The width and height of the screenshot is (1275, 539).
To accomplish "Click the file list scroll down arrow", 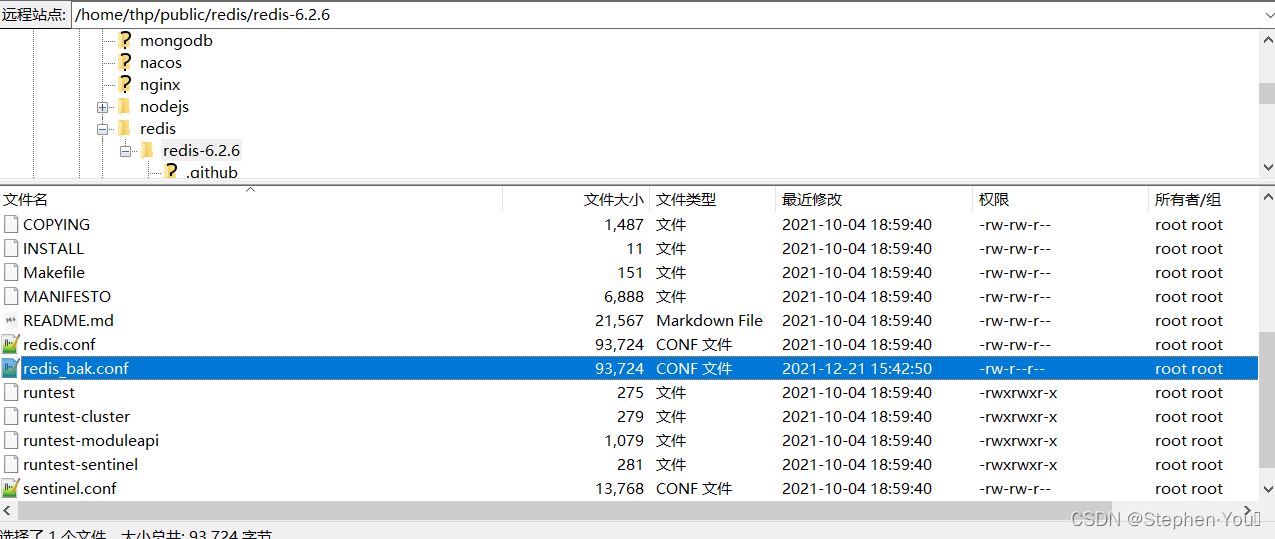I will tap(1267, 489).
